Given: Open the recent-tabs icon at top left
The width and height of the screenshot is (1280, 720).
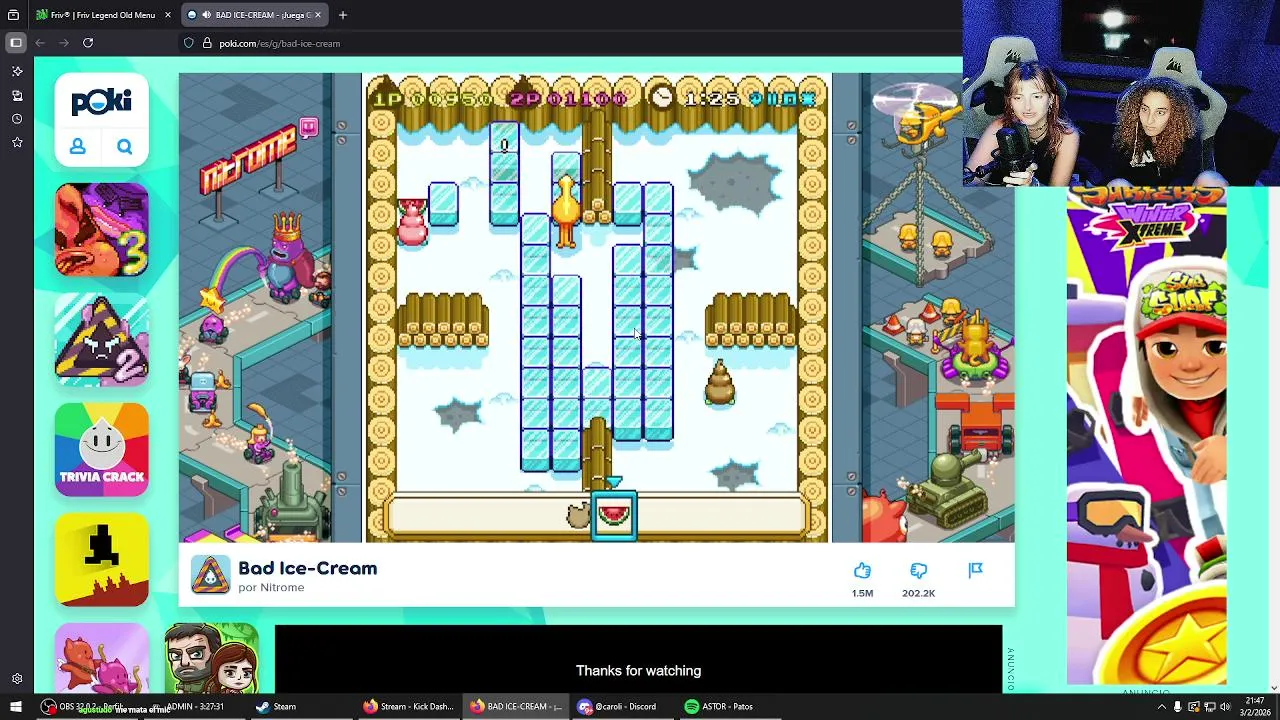Looking at the screenshot, I should pos(14,15).
